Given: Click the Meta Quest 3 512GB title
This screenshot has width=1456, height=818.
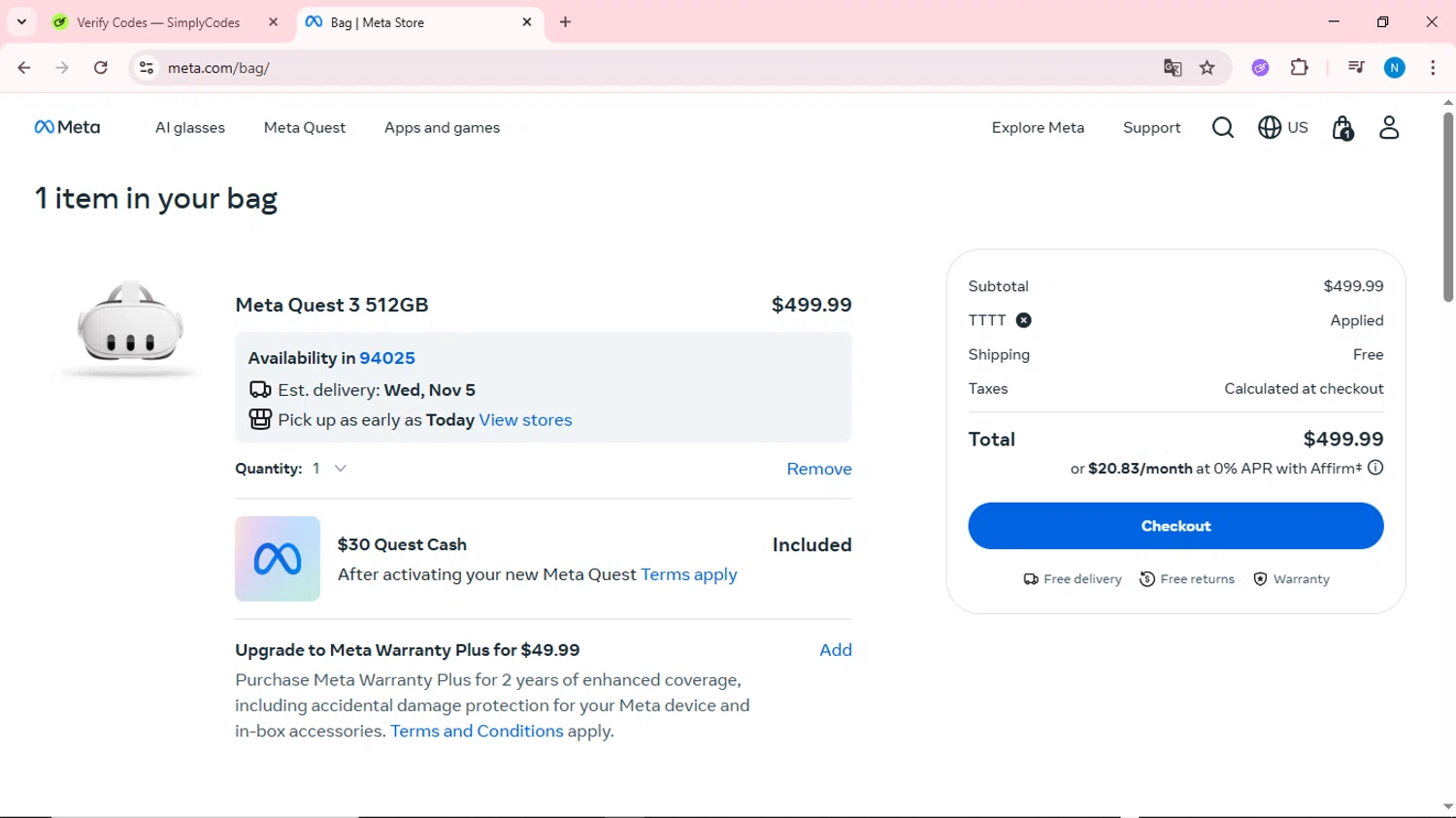Looking at the screenshot, I should (x=332, y=305).
